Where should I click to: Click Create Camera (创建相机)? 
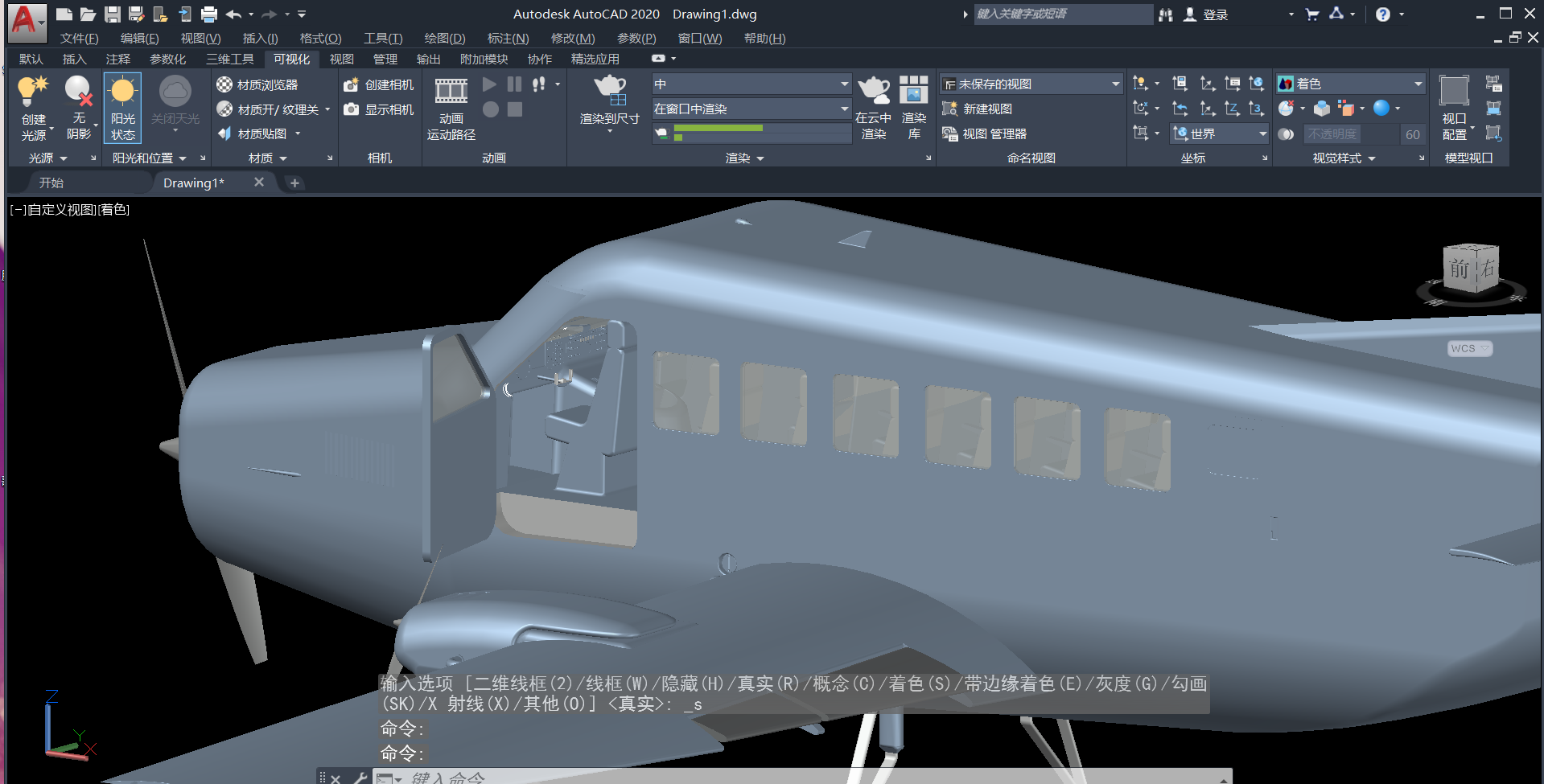[378, 84]
